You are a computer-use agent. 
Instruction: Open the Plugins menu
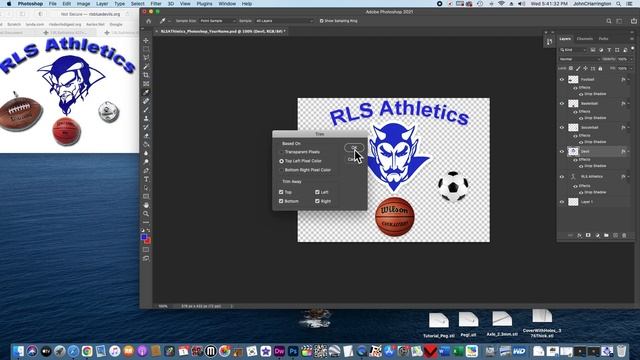(204, 4)
